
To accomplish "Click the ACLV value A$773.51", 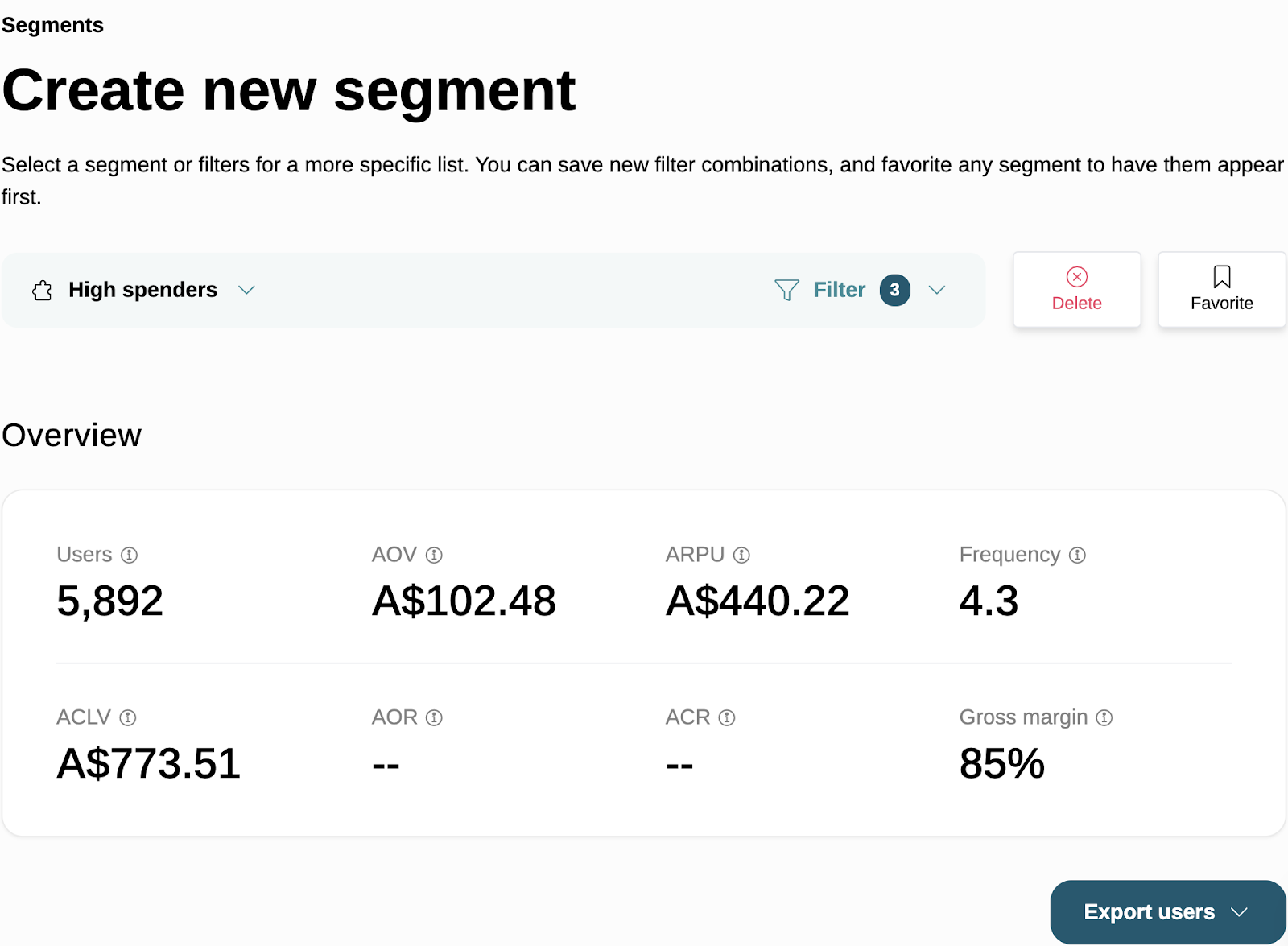I will coord(149,764).
